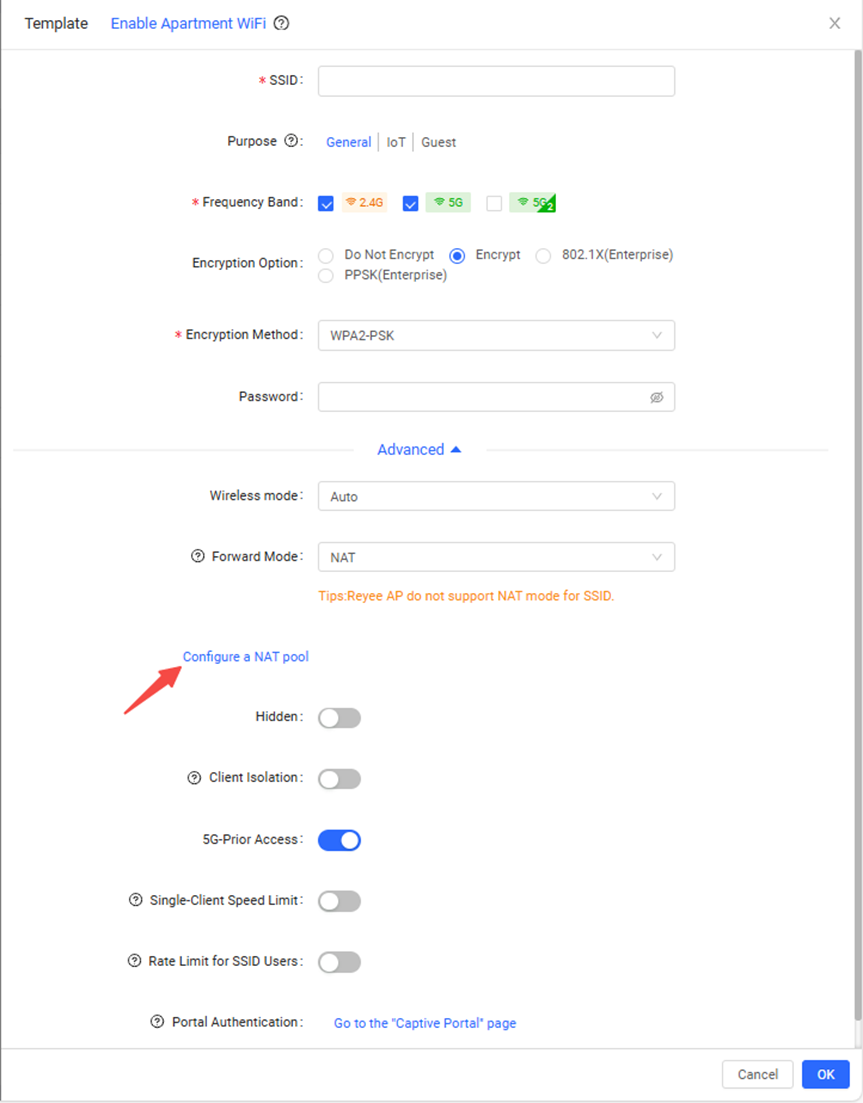Select the Do Not Encrypt radio option

[x=326, y=256]
